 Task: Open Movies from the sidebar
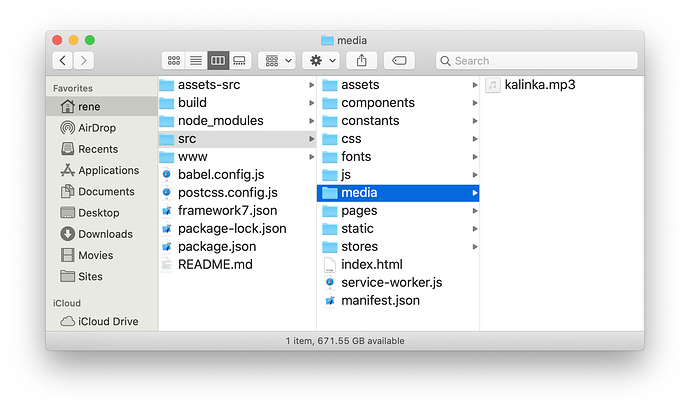[x=102, y=255]
